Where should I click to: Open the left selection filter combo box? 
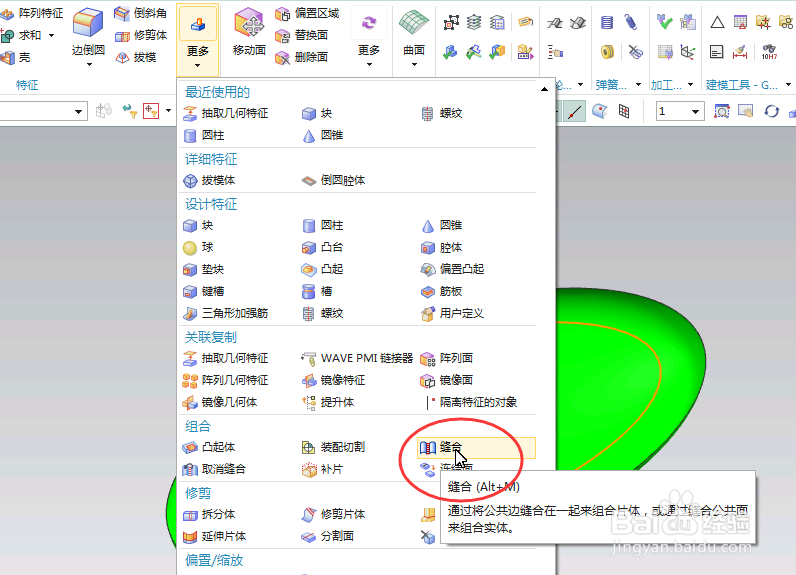click(x=43, y=111)
